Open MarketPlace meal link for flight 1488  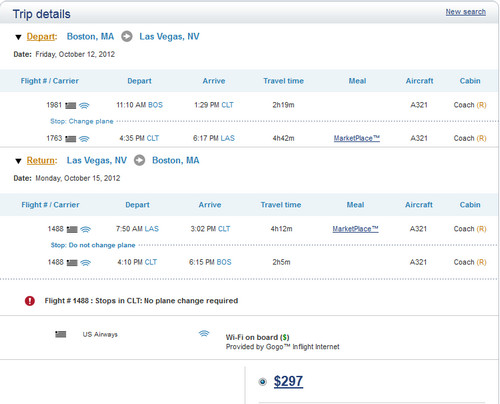click(x=355, y=229)
